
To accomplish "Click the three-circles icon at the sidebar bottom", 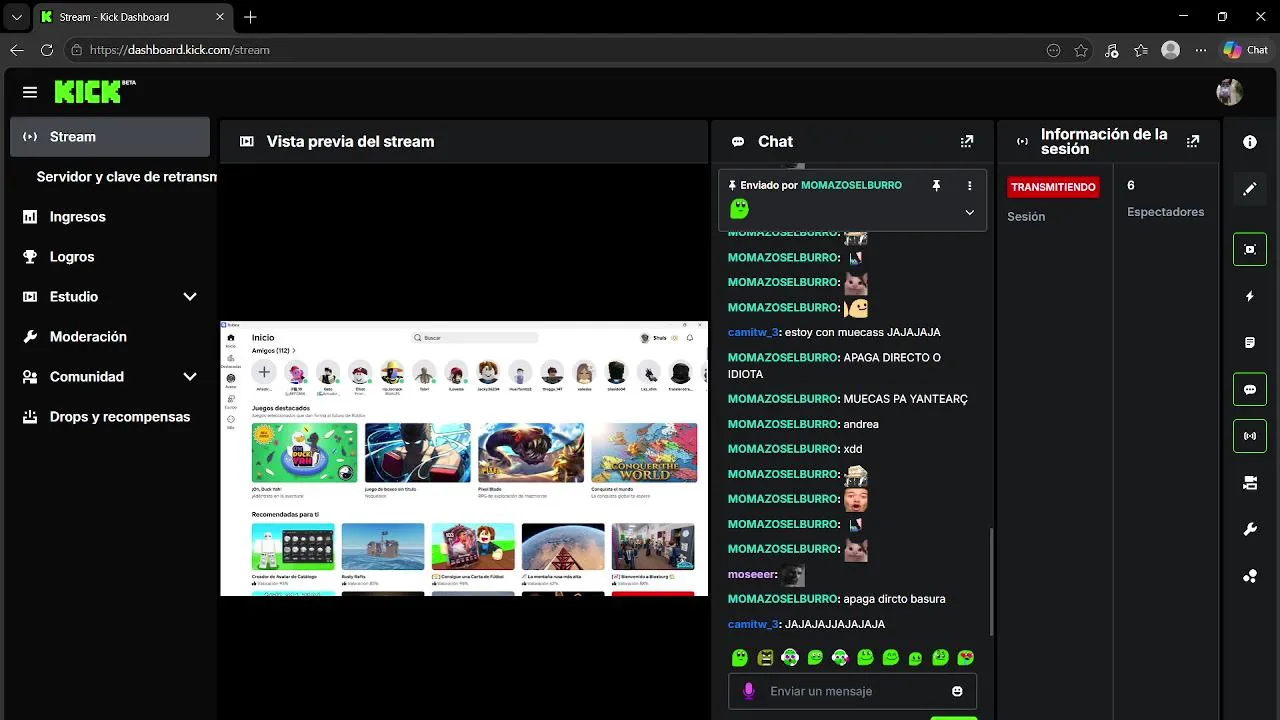I will 1250,576.
